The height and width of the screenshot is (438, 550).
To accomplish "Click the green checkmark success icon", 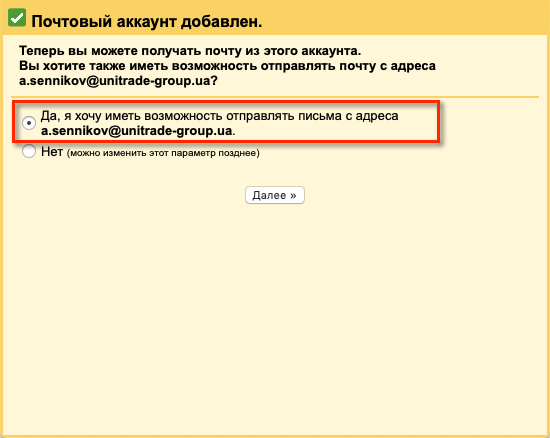I will click(x=17, y=17).
